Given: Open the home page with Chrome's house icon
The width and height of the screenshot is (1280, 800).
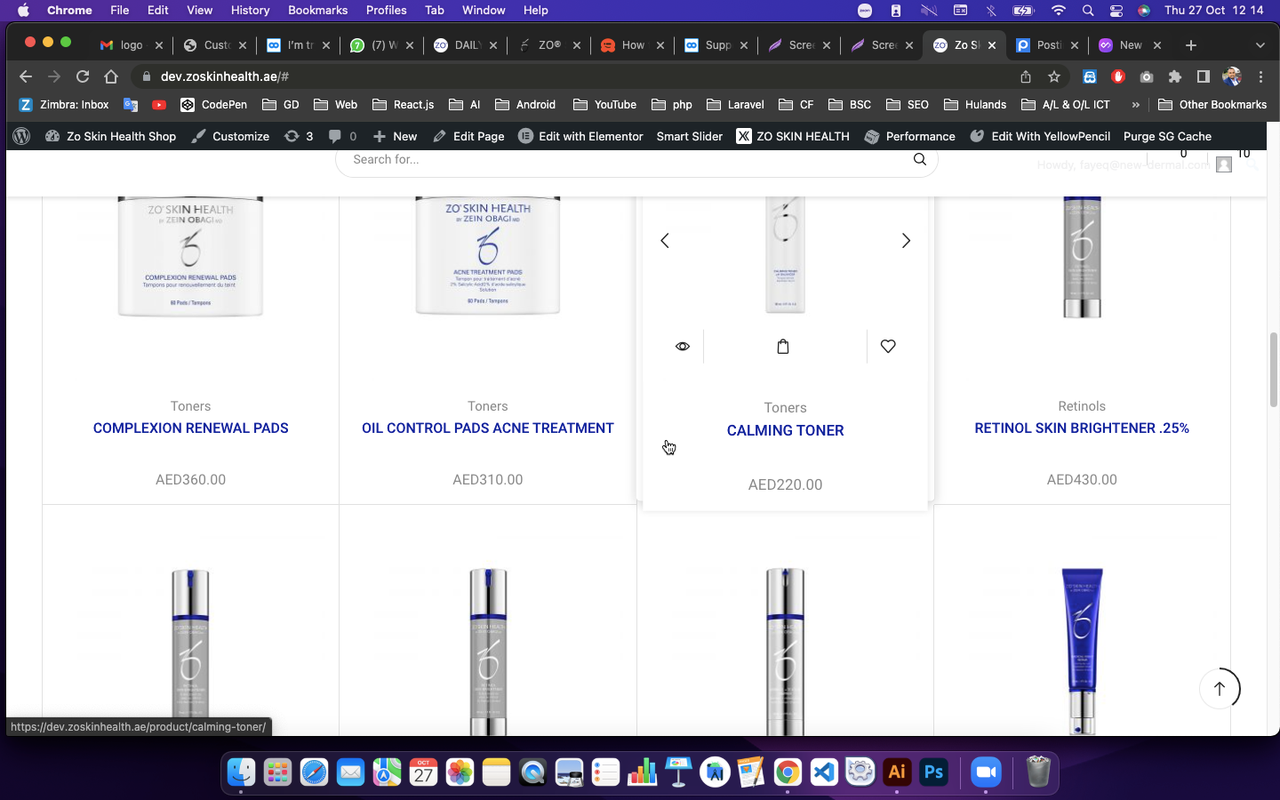Looking at the screenshot, I should click(111, 76).
